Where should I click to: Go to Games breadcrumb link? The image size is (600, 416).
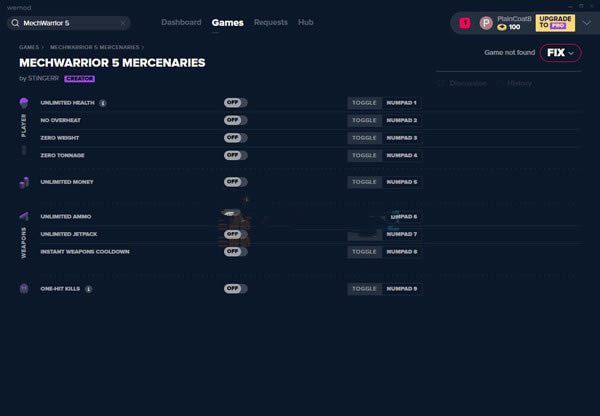click(x=29, y=47)
